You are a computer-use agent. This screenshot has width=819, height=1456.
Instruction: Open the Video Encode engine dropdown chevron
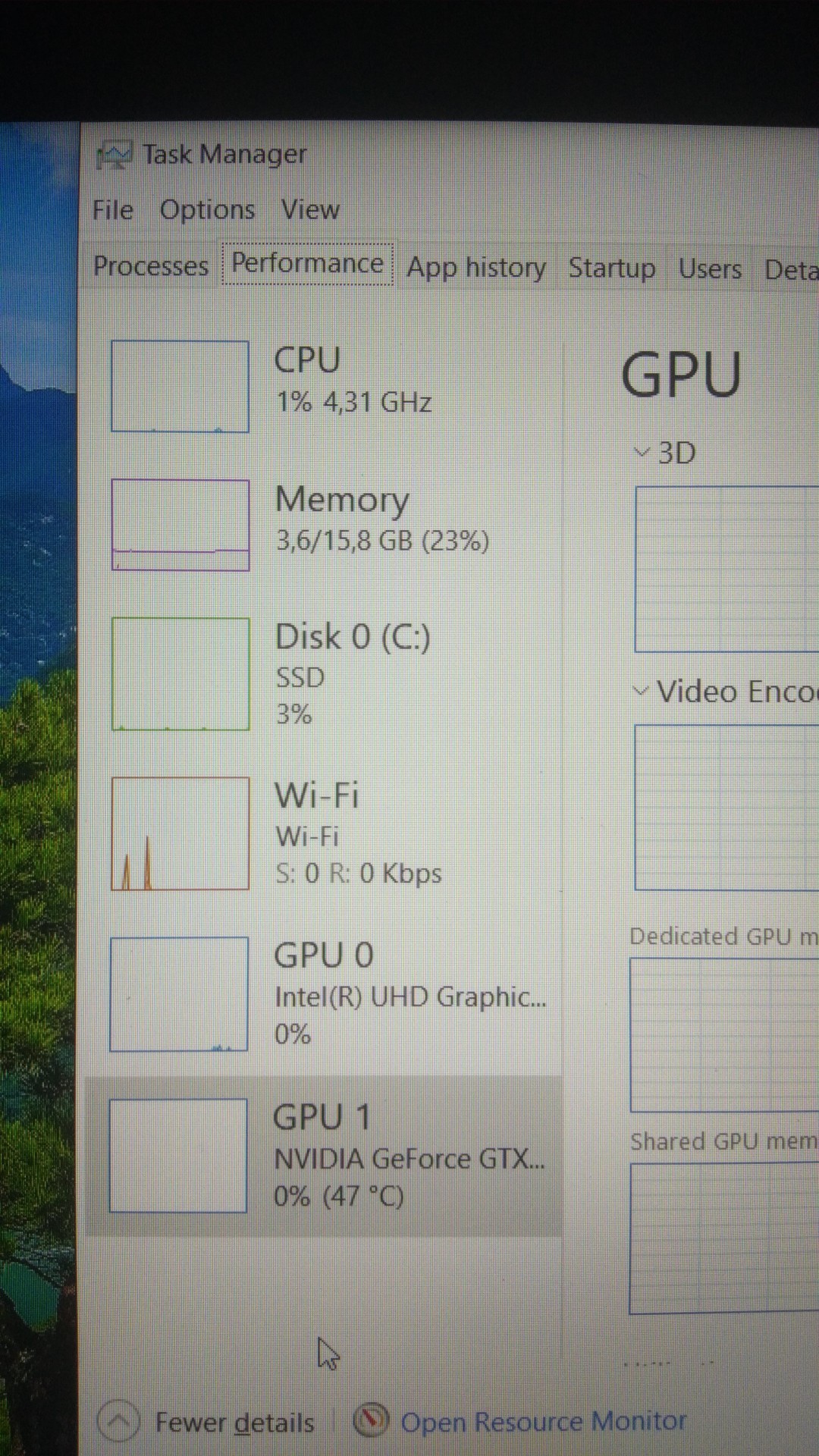641,691
